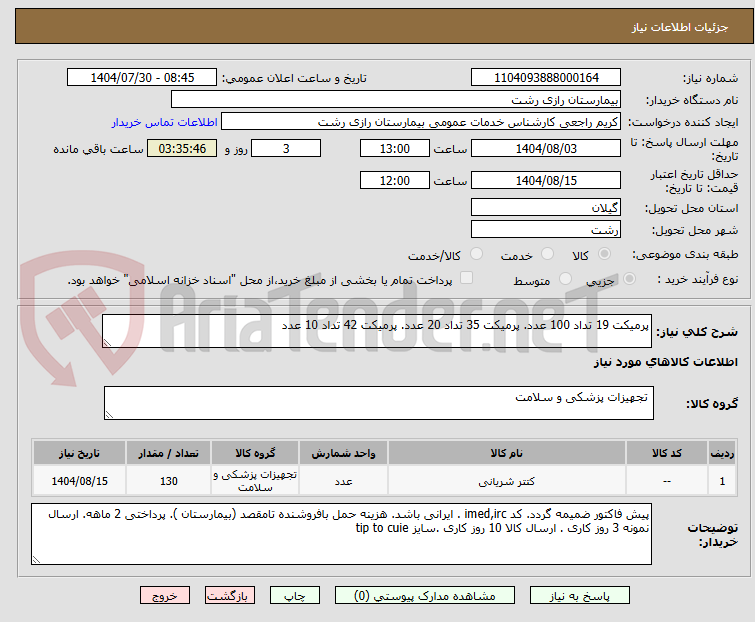Click the buyer name field بیمارستان رازی رشت
The height and width of the screenshot is (622, 755).
pyautogui.click(x=396, y=100)
